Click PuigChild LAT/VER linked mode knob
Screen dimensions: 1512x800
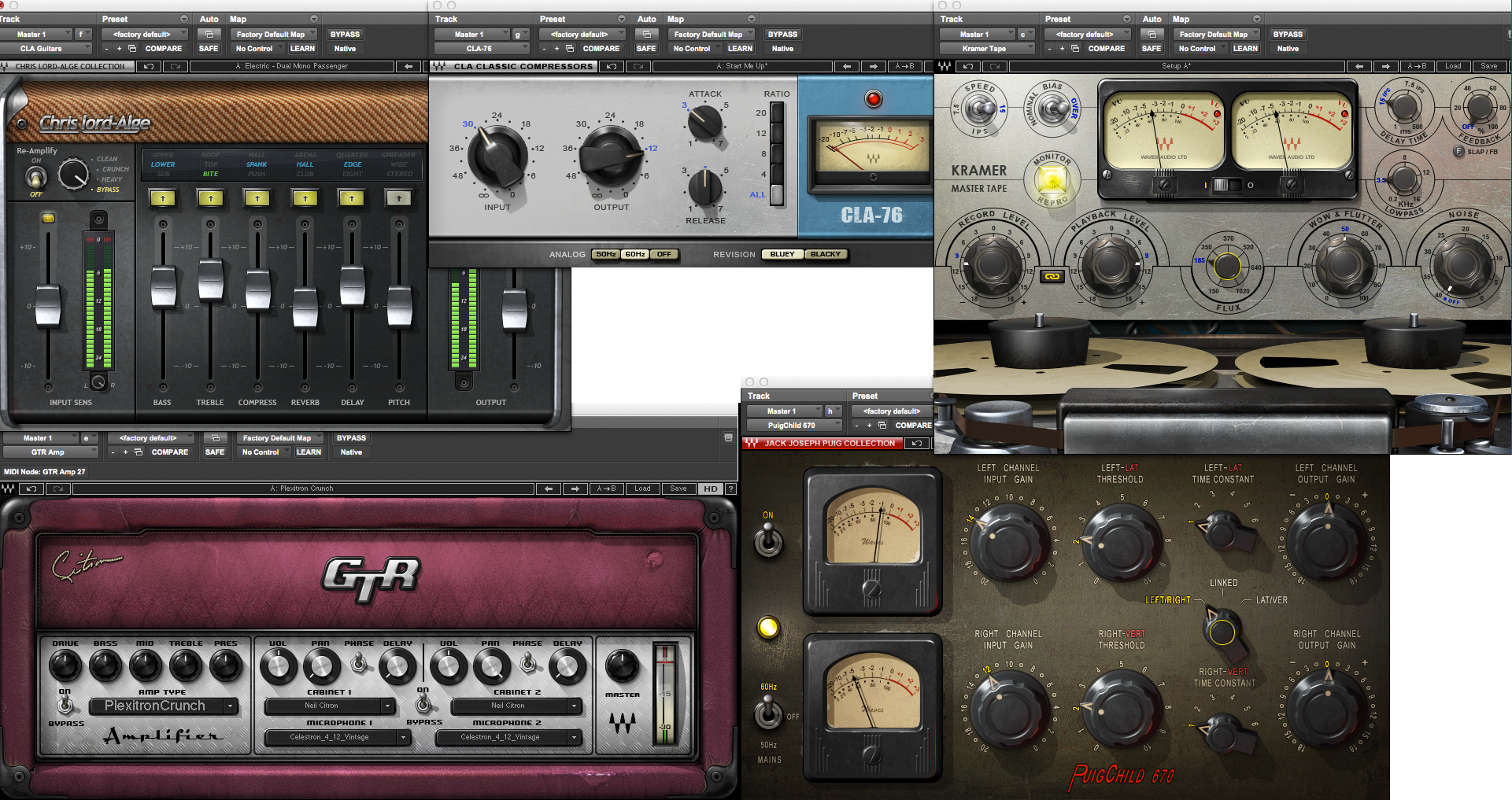(x=1222, y=631)
